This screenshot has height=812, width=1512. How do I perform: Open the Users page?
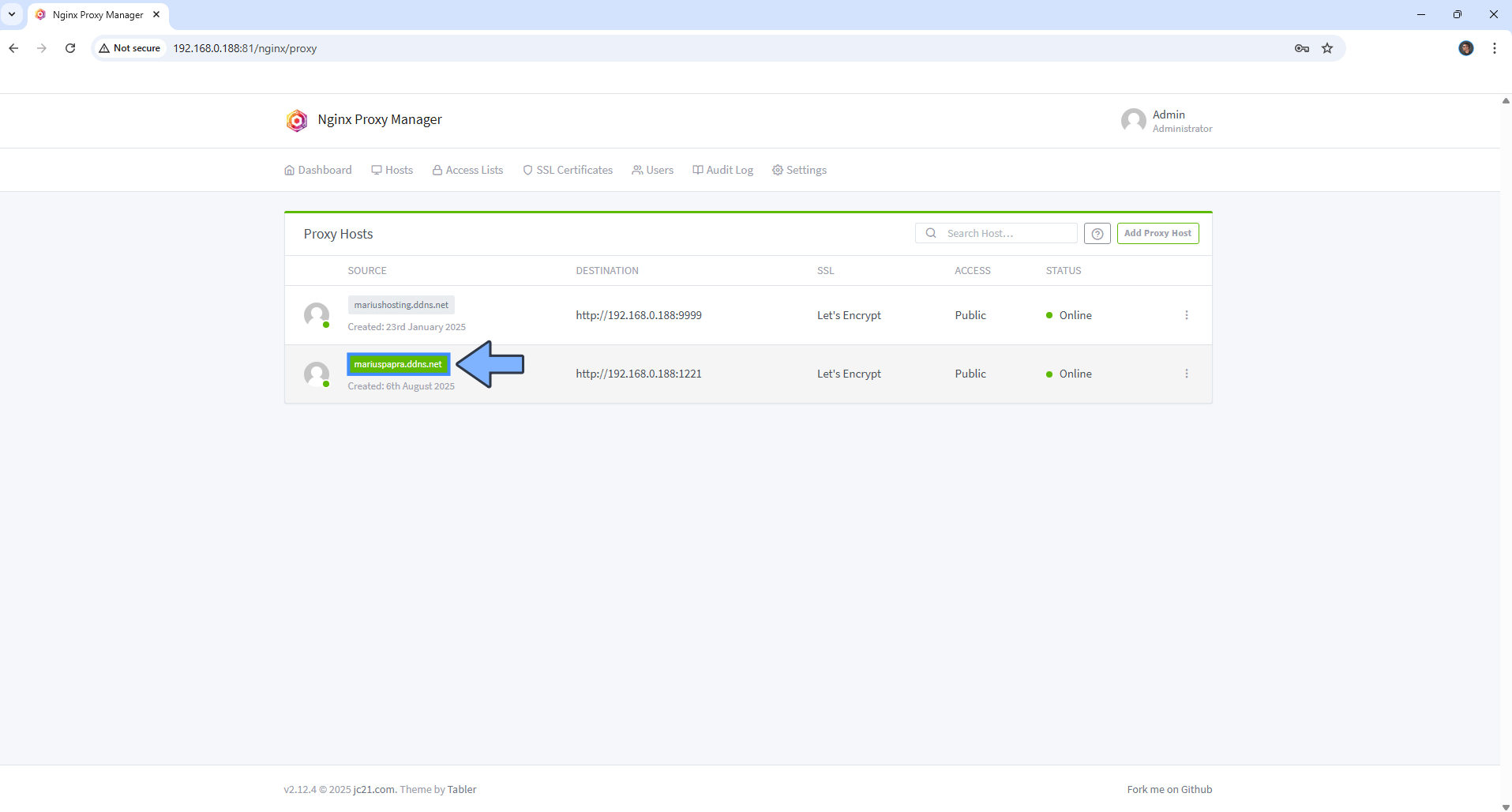pyautogui.click(x=653, y=170)
